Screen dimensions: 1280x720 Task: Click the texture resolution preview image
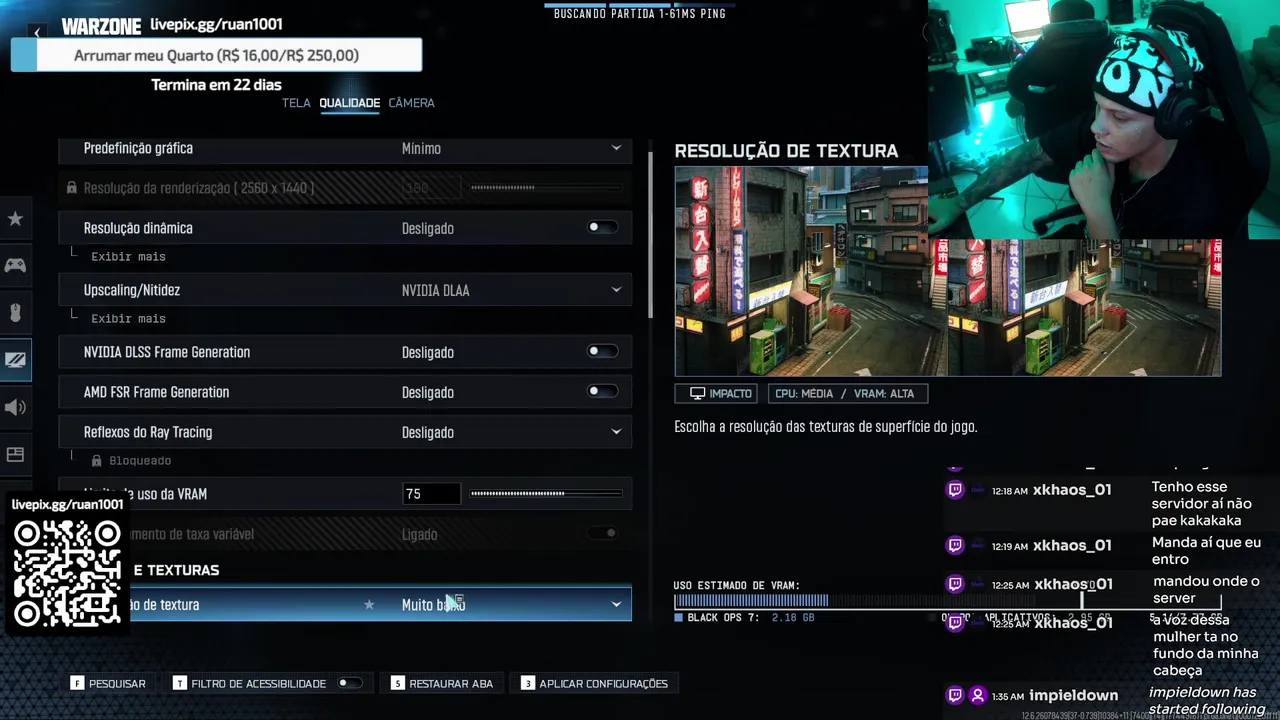[947, 271]
